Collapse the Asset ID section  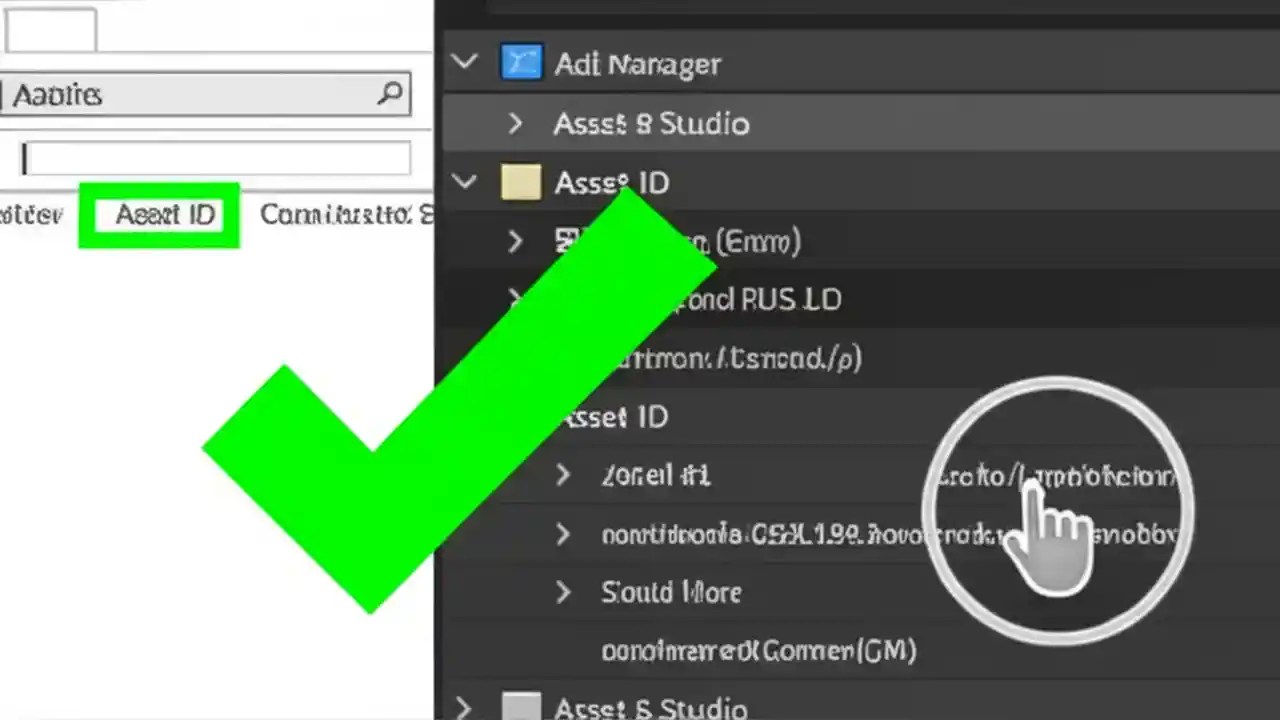[x=463, y=181]
